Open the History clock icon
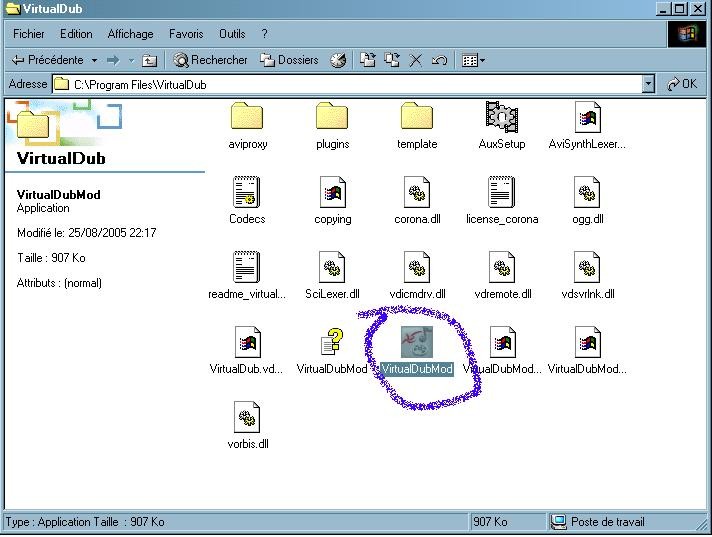Image resolution: width=712 pixels, height=537 pixels. click(338, 60)
